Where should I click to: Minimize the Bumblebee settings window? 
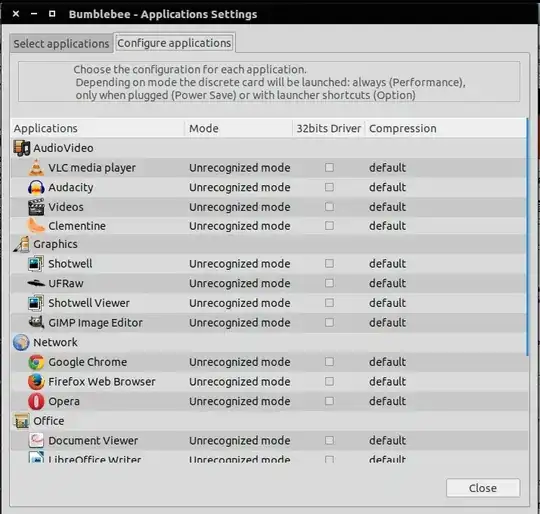pos(34,14)
